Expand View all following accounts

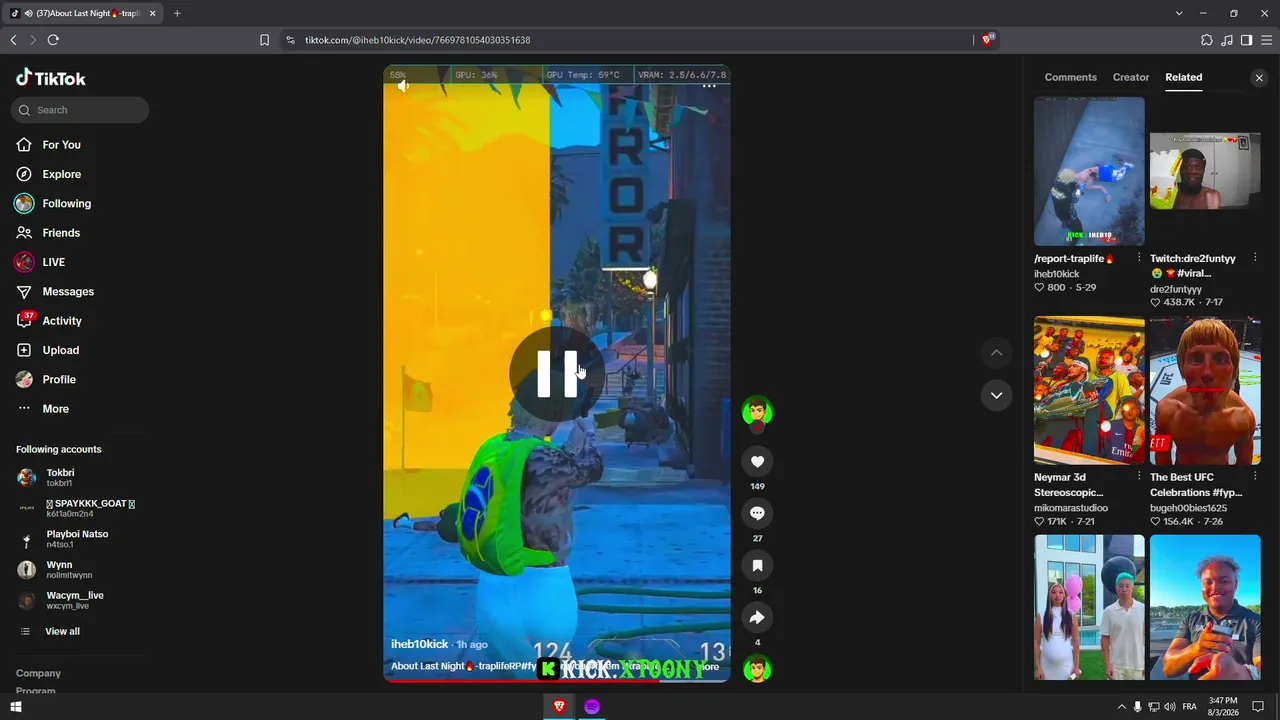pos(50,631)
